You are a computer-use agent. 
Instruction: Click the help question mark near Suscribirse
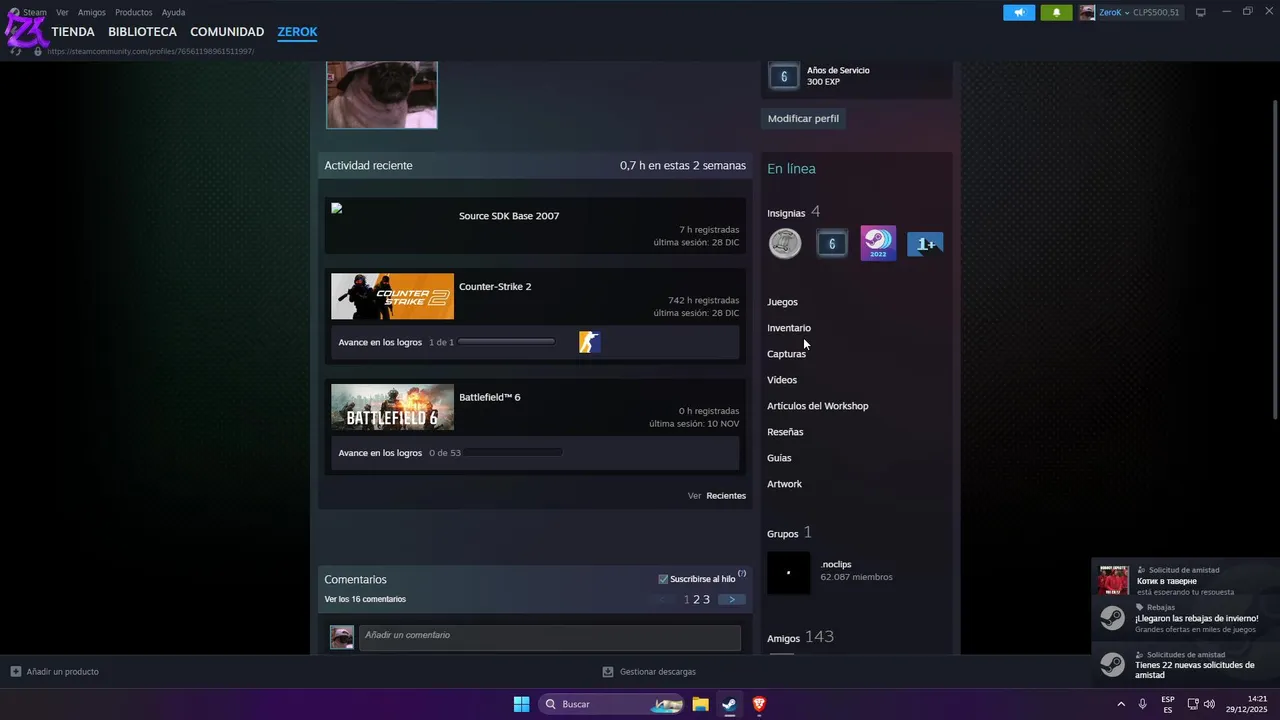click(x=742, y=574)
